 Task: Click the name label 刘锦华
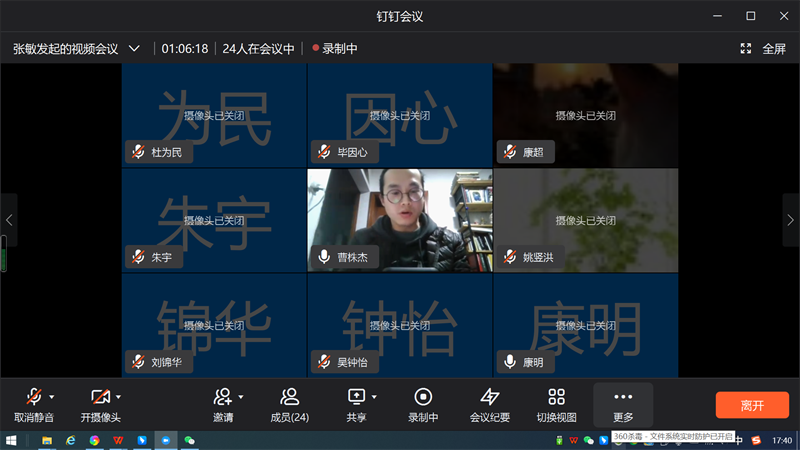coord(166,362)
